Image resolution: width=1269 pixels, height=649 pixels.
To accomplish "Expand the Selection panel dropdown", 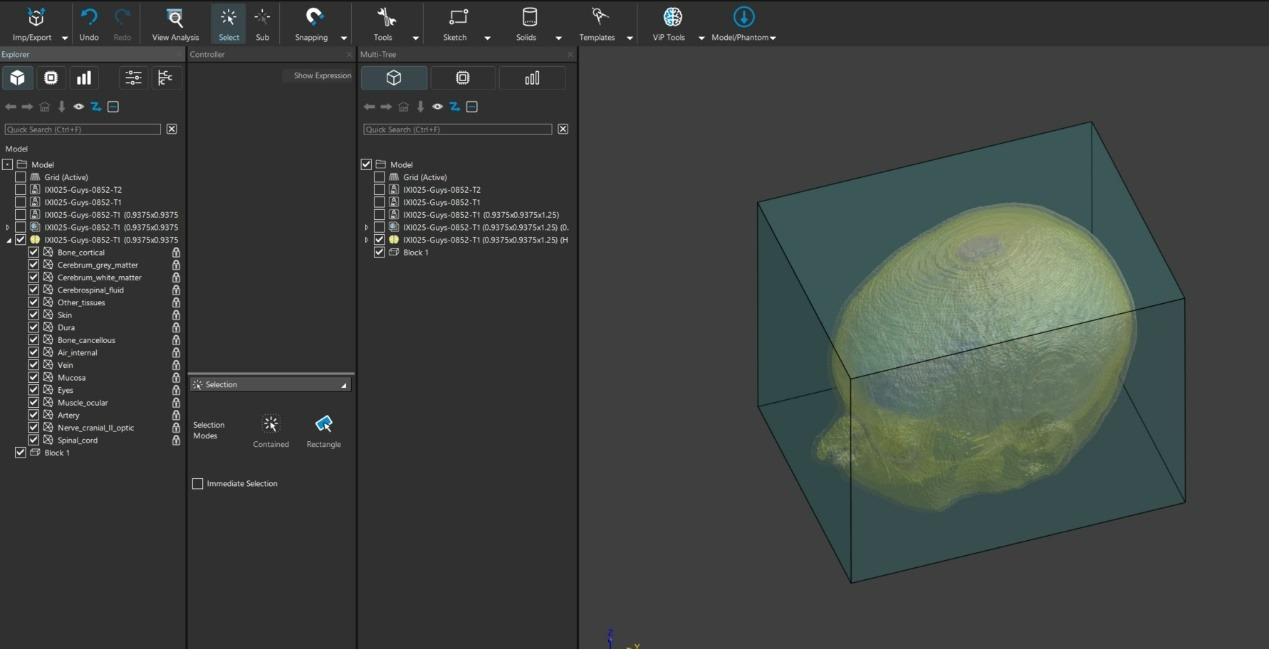I will point(343,385).
